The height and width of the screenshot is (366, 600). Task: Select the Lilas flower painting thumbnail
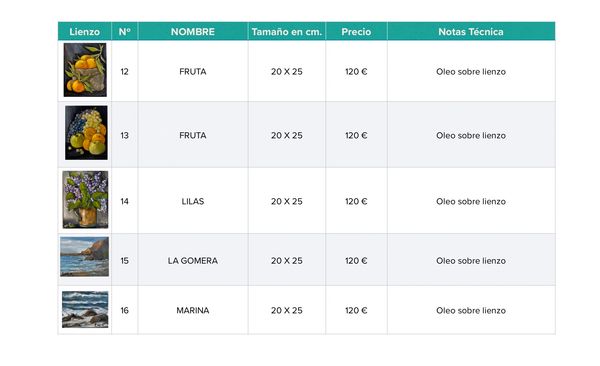[x=85, y=199]
